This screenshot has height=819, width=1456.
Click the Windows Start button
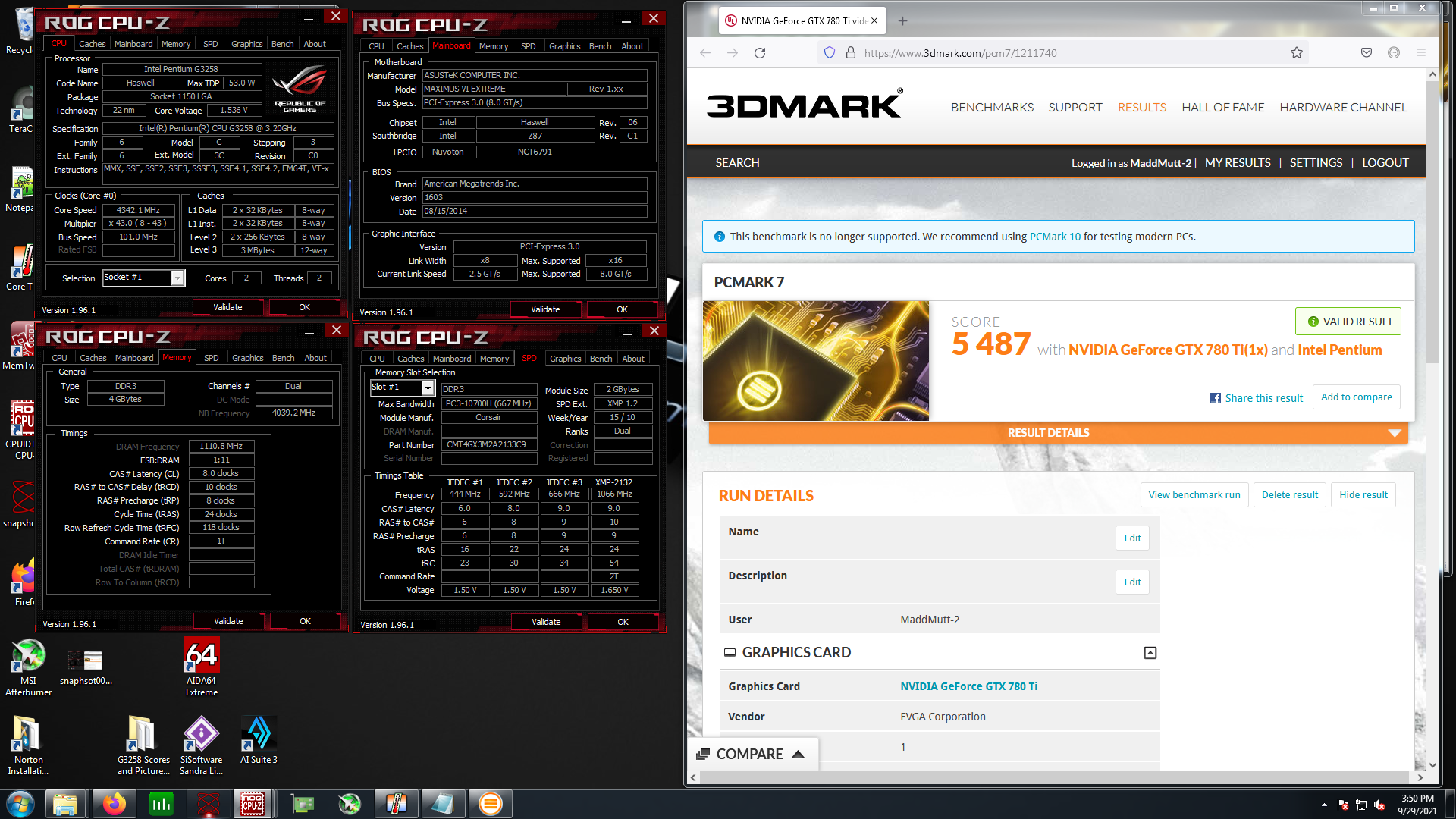20,804
